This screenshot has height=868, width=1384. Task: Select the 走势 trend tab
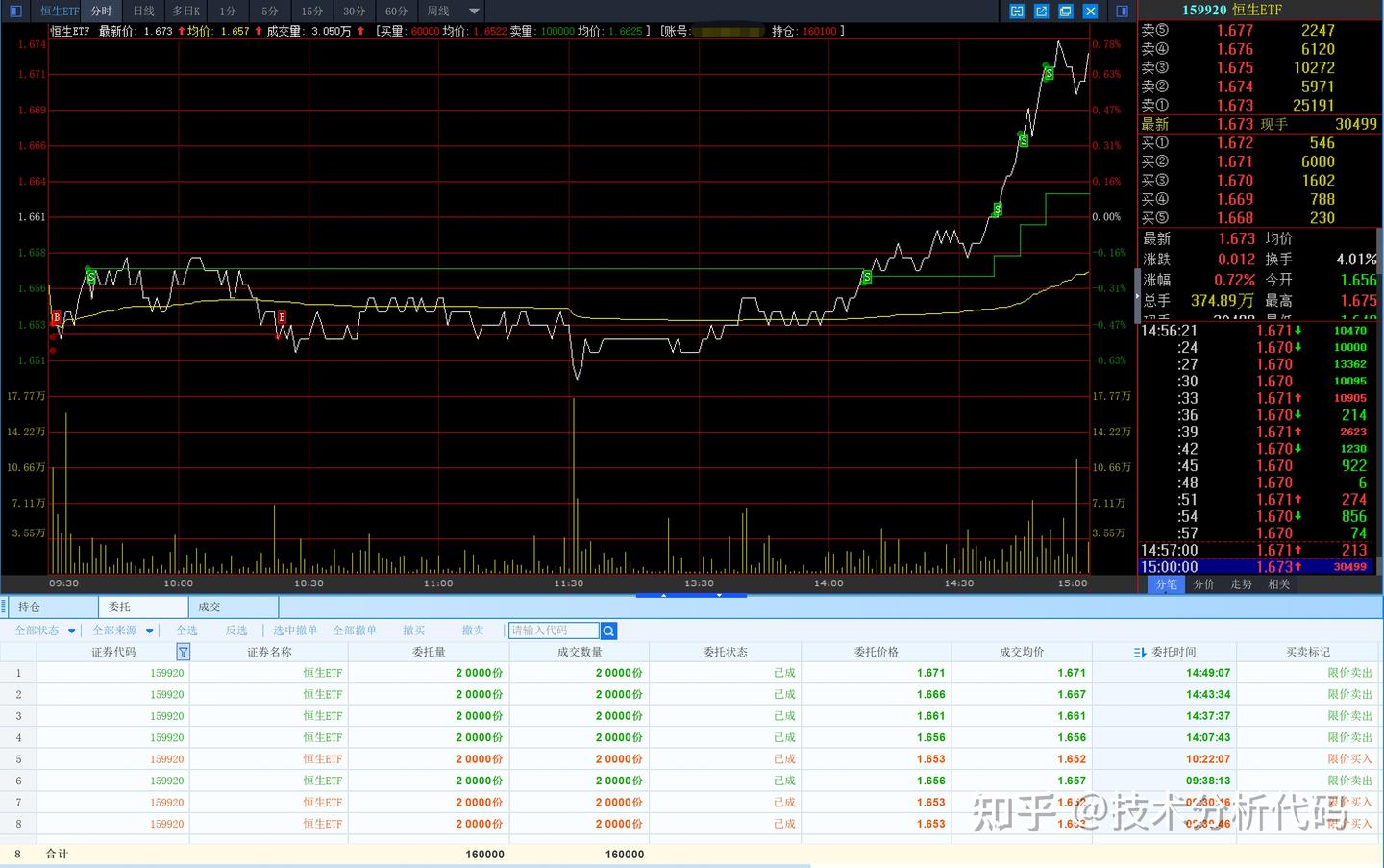point(1241,584)
